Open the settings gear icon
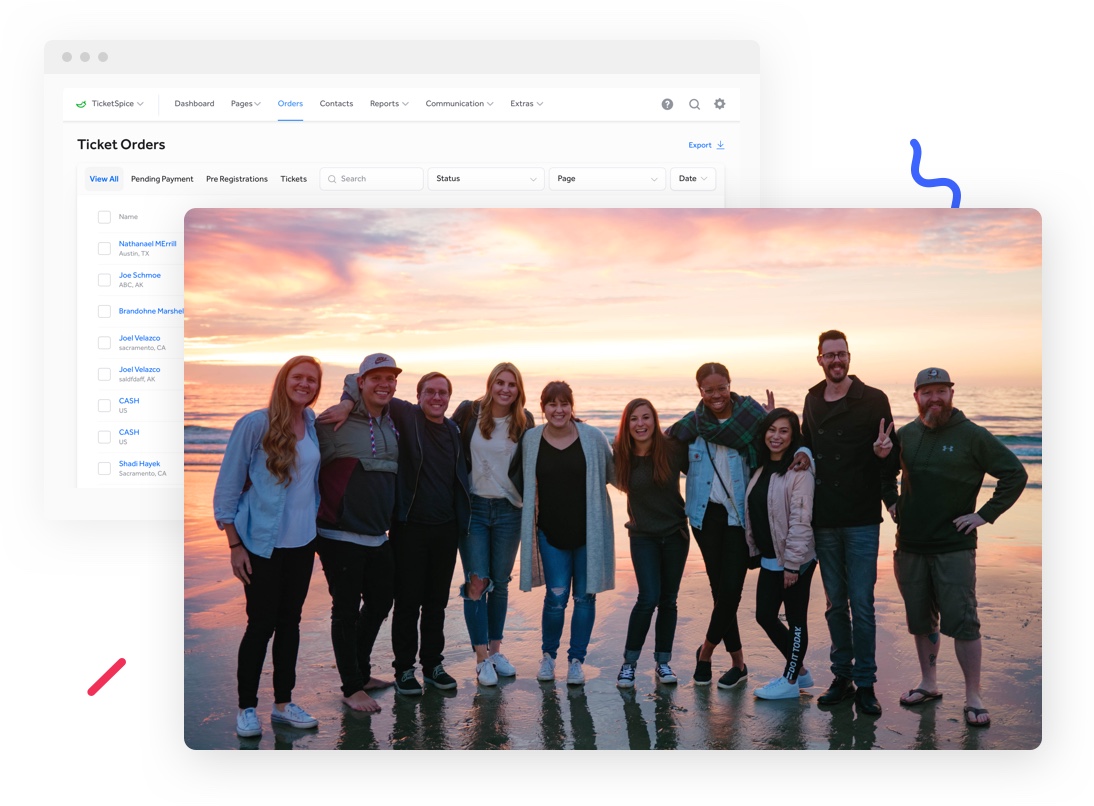Image resolution: width=1094 pixels, height=806 pixels. click(720, 103)
